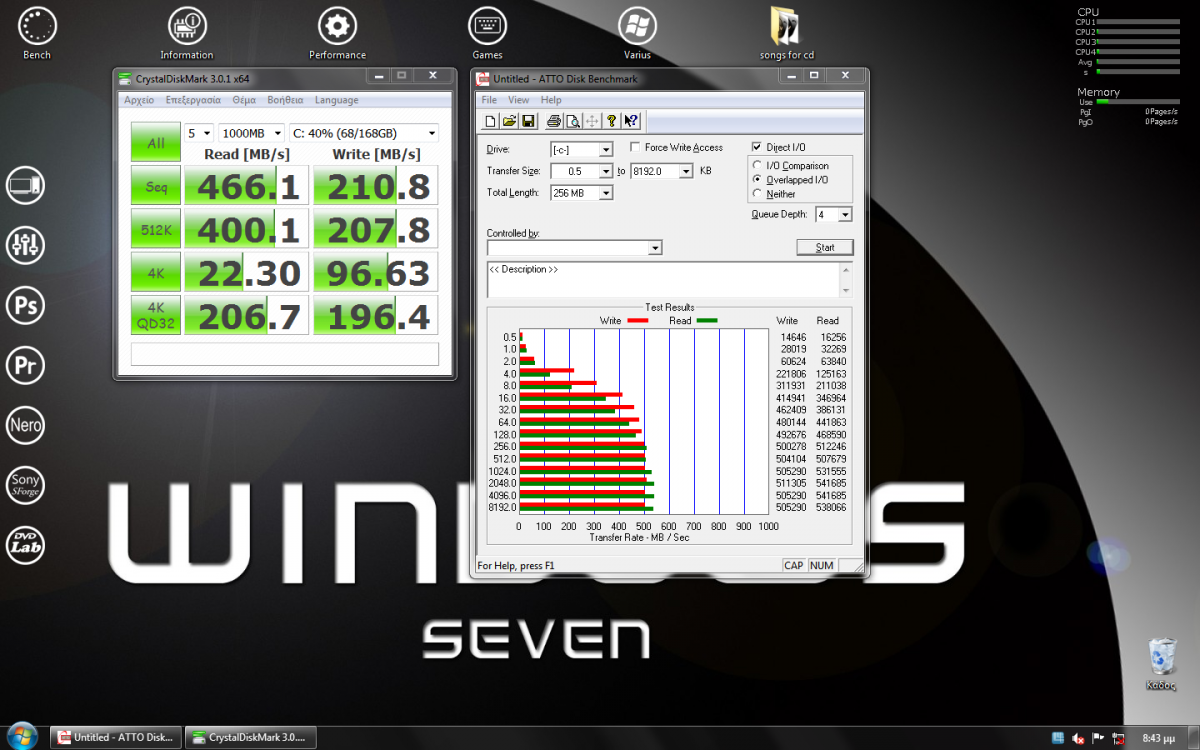Image resolution: width=1200 pixels, height=750 pixels.
Task: Open Print Preview in ATTO toolbar
Action: click(573, 121)
